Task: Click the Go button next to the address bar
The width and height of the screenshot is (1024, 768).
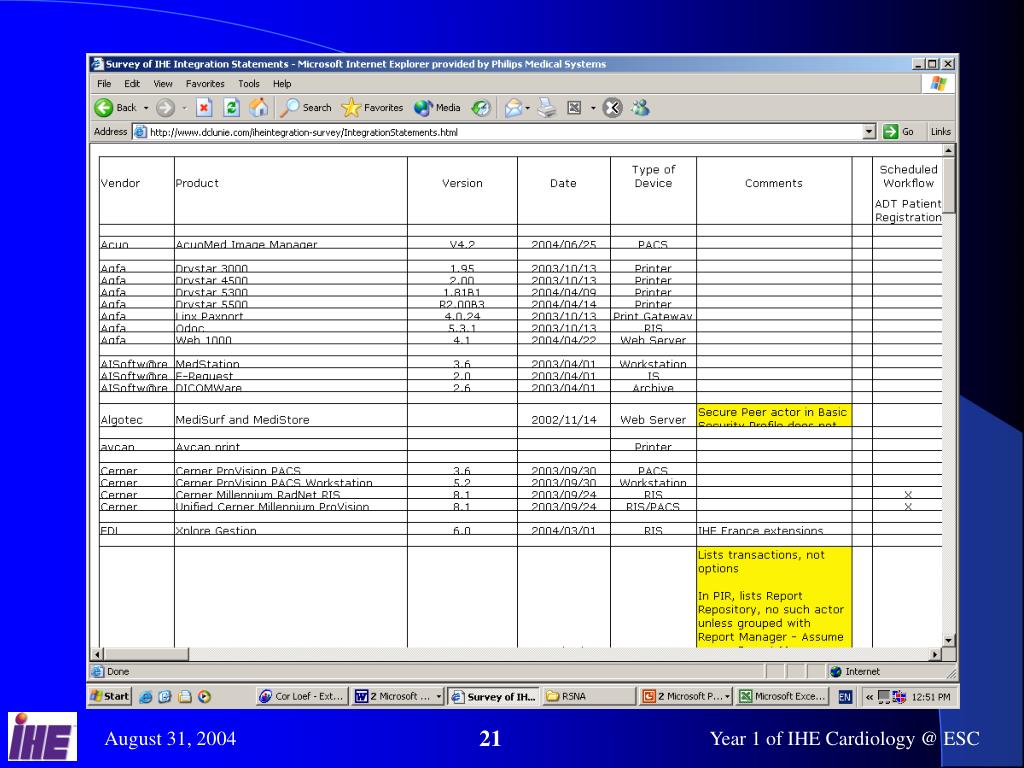Action: click(x=899, y=132)
